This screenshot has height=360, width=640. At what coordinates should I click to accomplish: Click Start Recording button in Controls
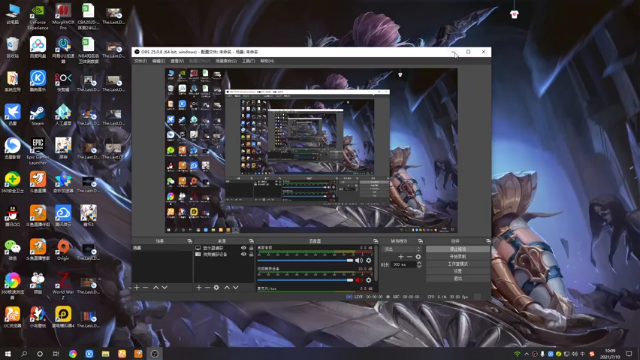tap(458, 256)
